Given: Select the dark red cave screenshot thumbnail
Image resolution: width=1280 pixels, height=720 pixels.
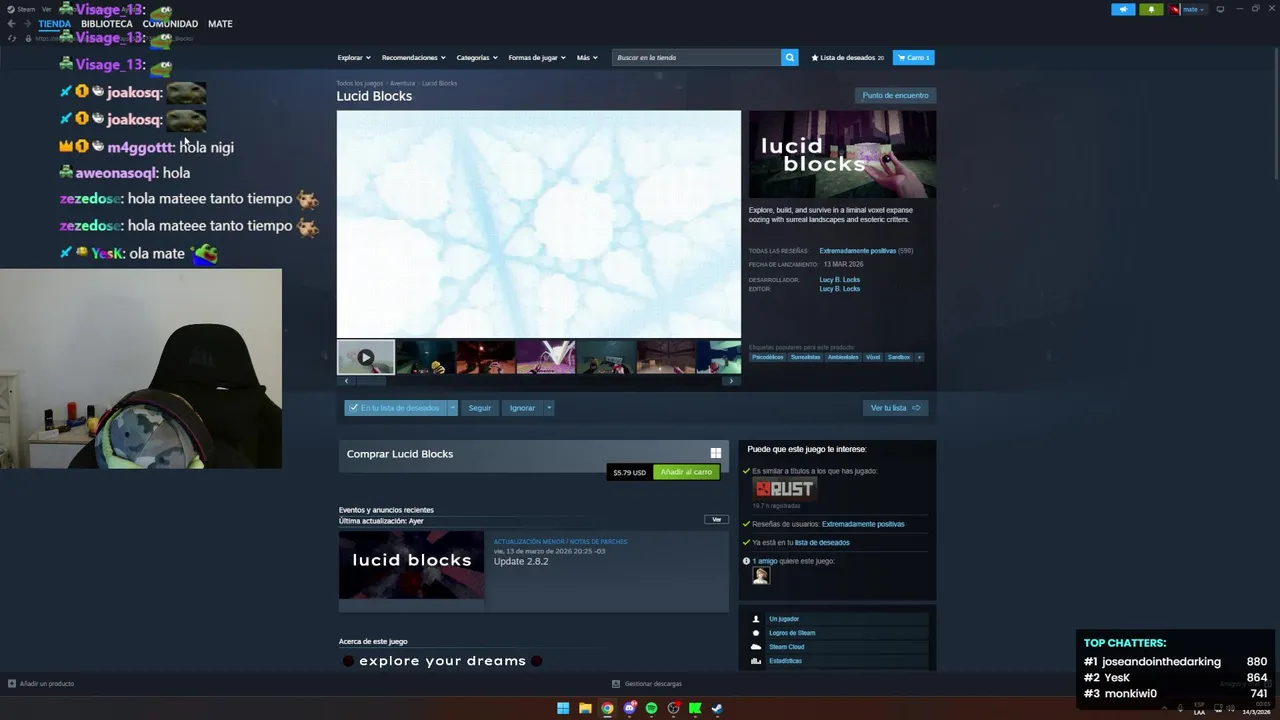Looking at the screenshot, I should [485, 357].
